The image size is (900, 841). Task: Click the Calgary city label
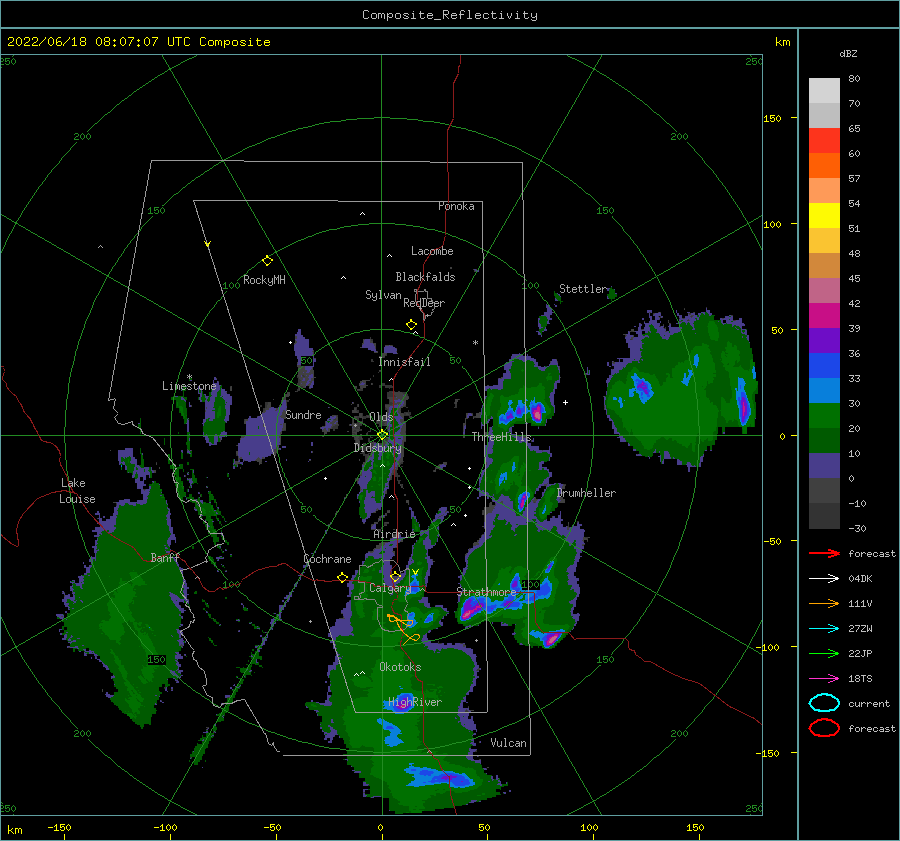[x=390, y=588]
